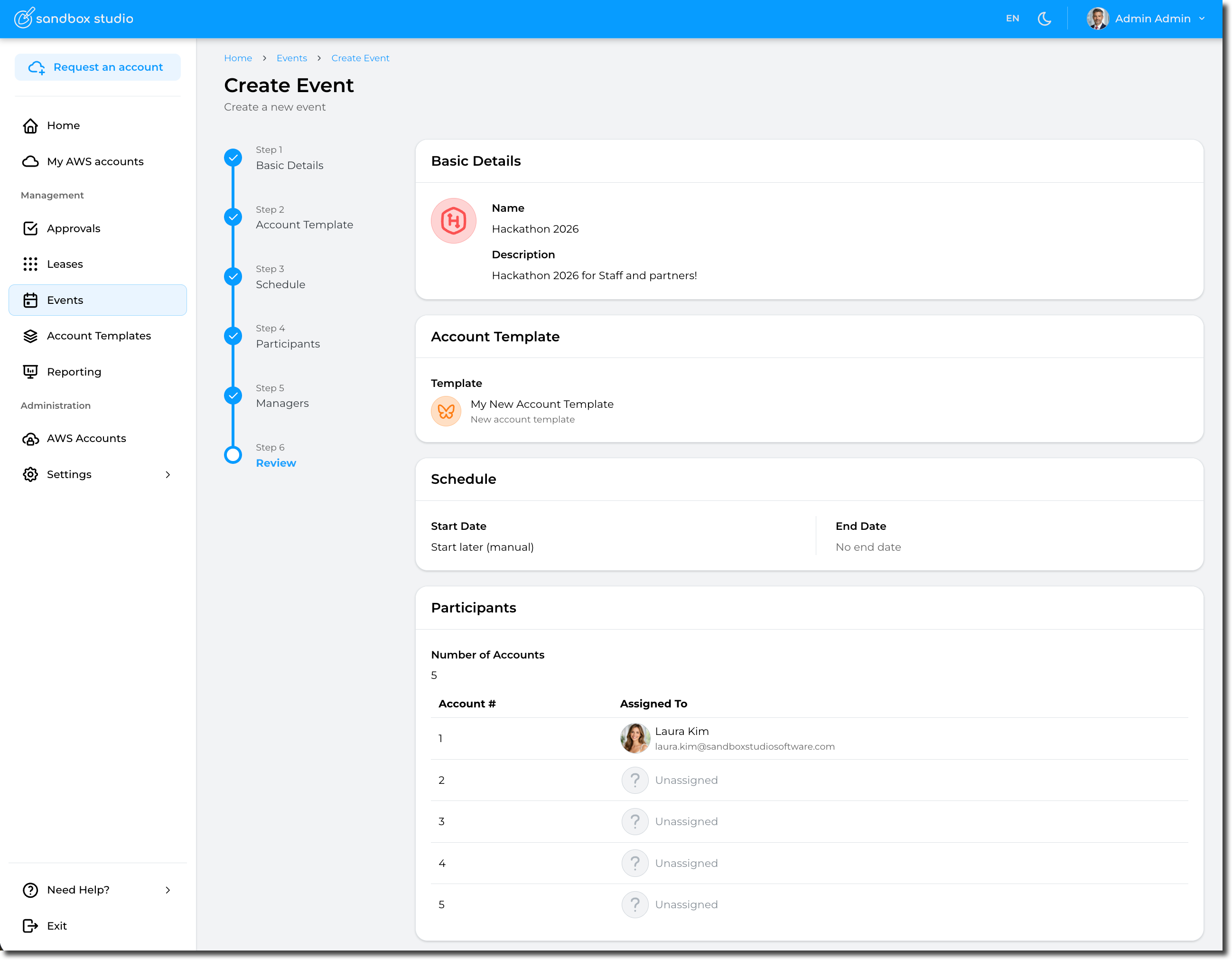The width and height of the screenshot is (1232, 960).
Task: Toggle dark mode moon icon
Action: point(1044,19)
